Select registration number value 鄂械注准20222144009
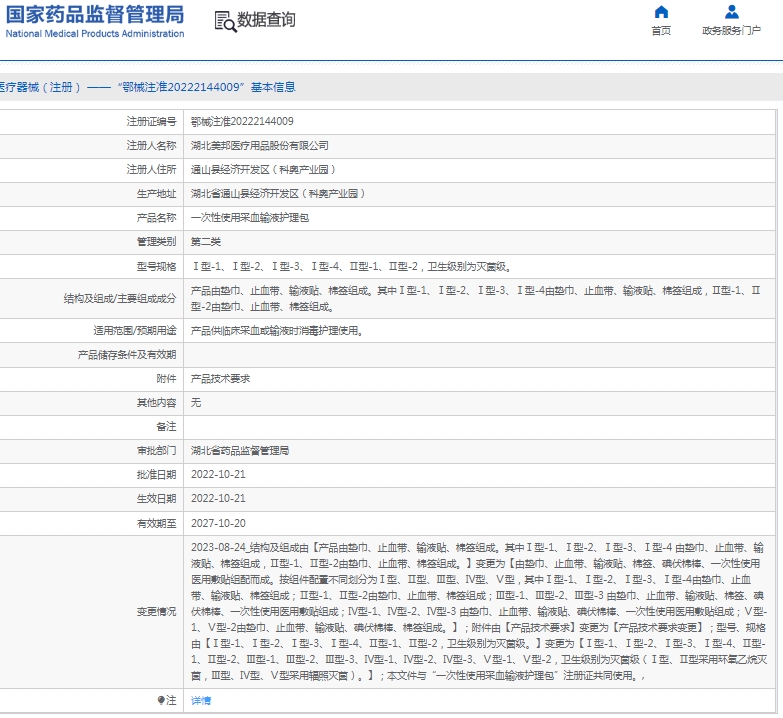The height and width of the screenshot is (718, 783). click(x=242, y=121)
